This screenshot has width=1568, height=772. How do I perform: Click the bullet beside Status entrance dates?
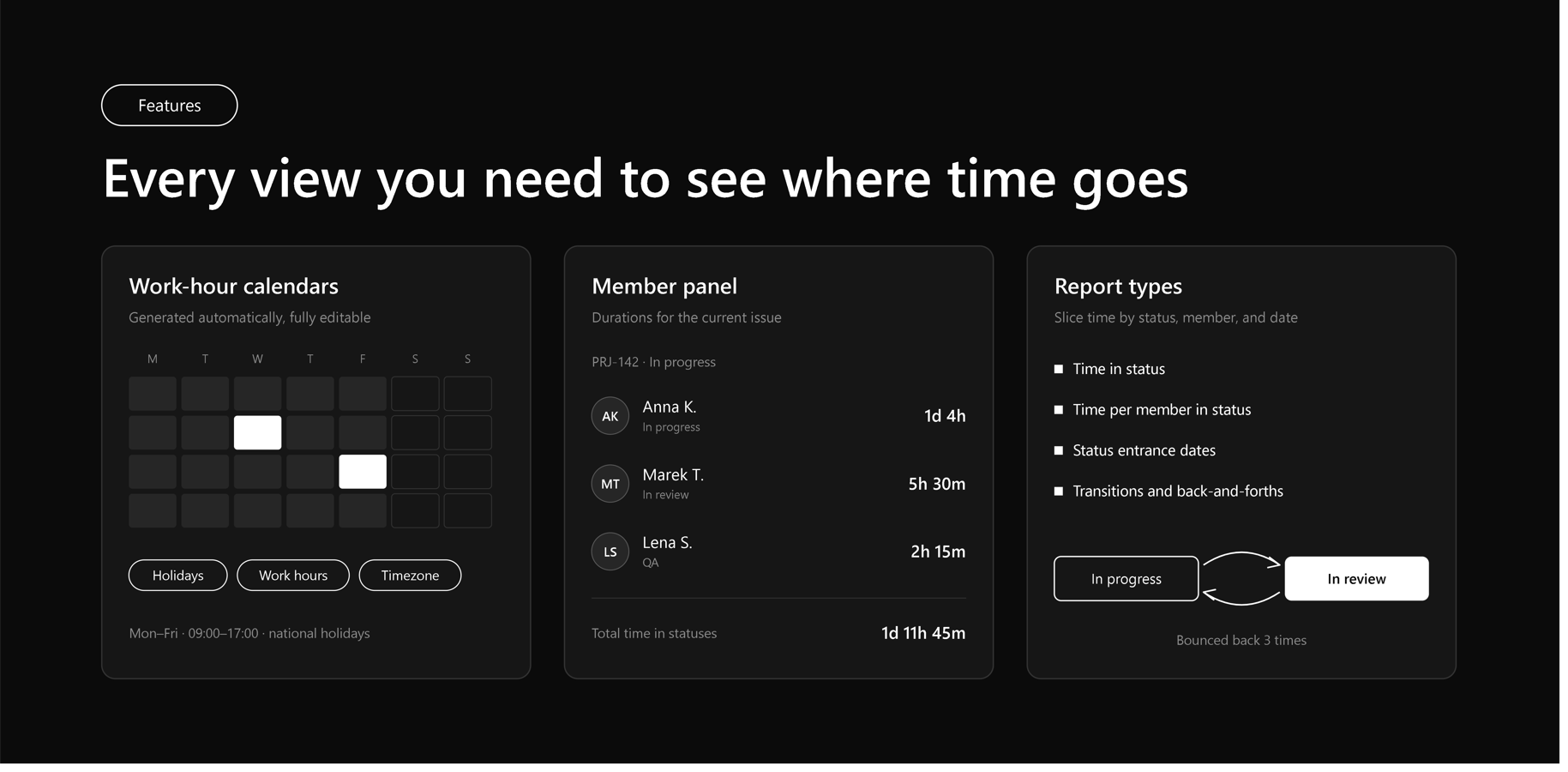(x=1058, y=450)
